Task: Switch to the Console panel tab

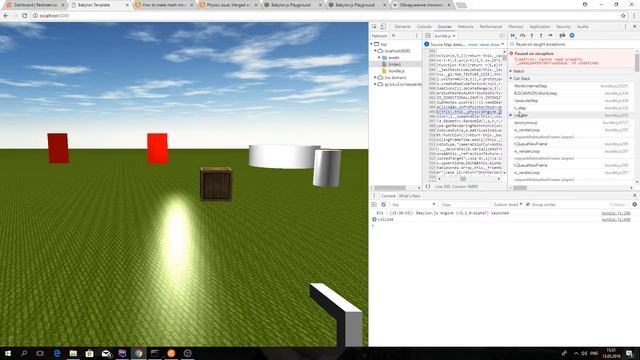Action: (424, 27)
